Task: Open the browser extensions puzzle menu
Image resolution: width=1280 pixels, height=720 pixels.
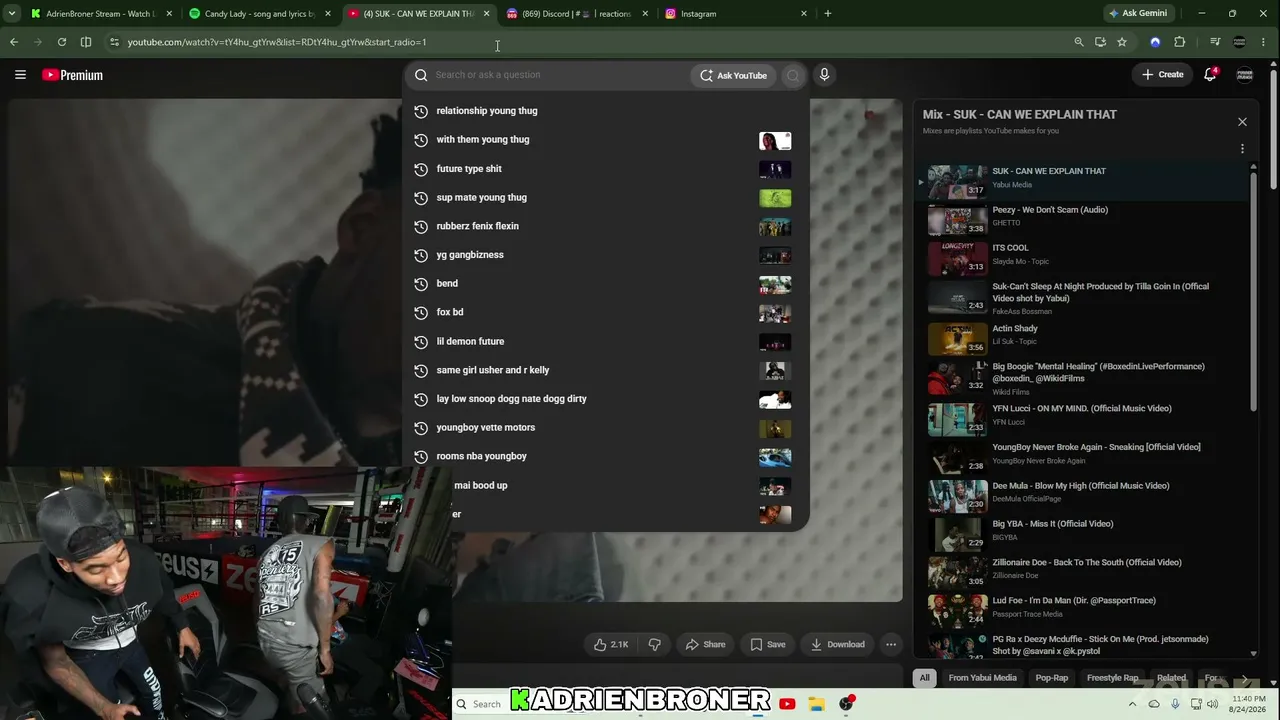Action: 1180,42
